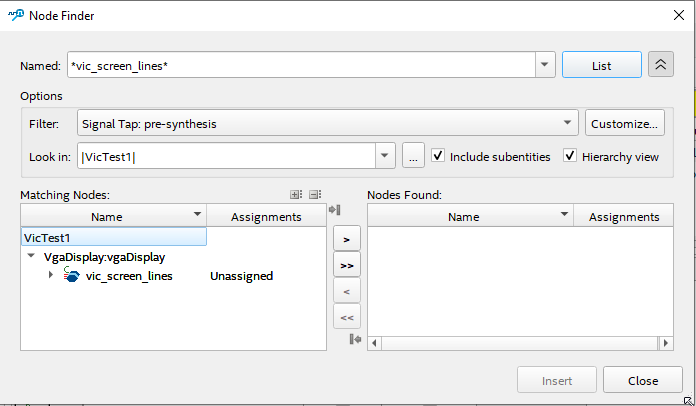
Task: Click the List button
Action: click(x=601, y=65)
